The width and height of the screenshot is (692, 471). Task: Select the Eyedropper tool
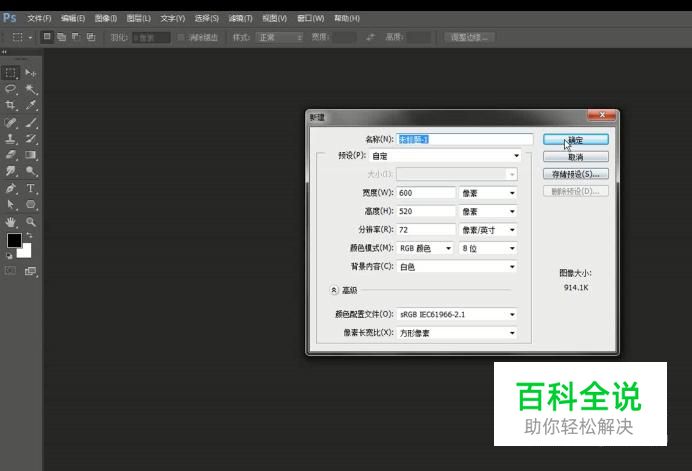(30, 106)
